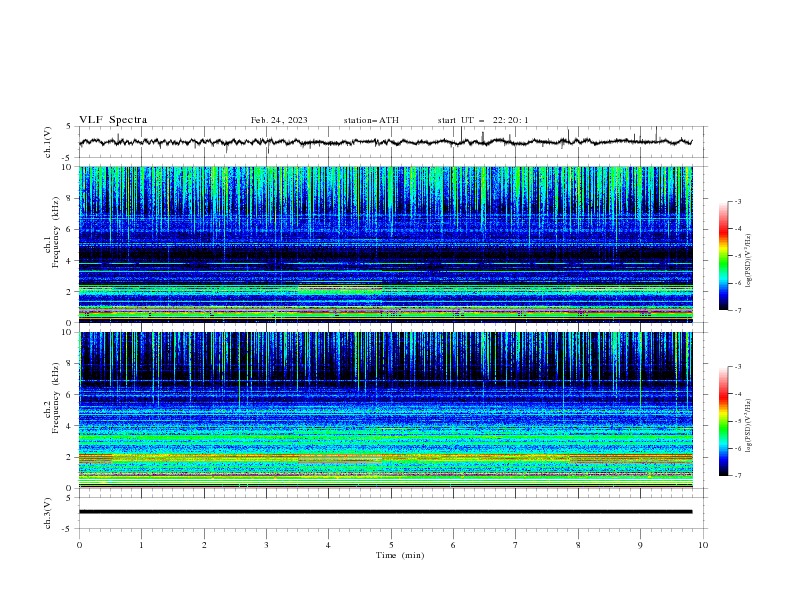Click the "5" volt tick on ch.1(V) axis
This screenshot has height=612, width=792.
pyautogui.click(x=69, y=127)
